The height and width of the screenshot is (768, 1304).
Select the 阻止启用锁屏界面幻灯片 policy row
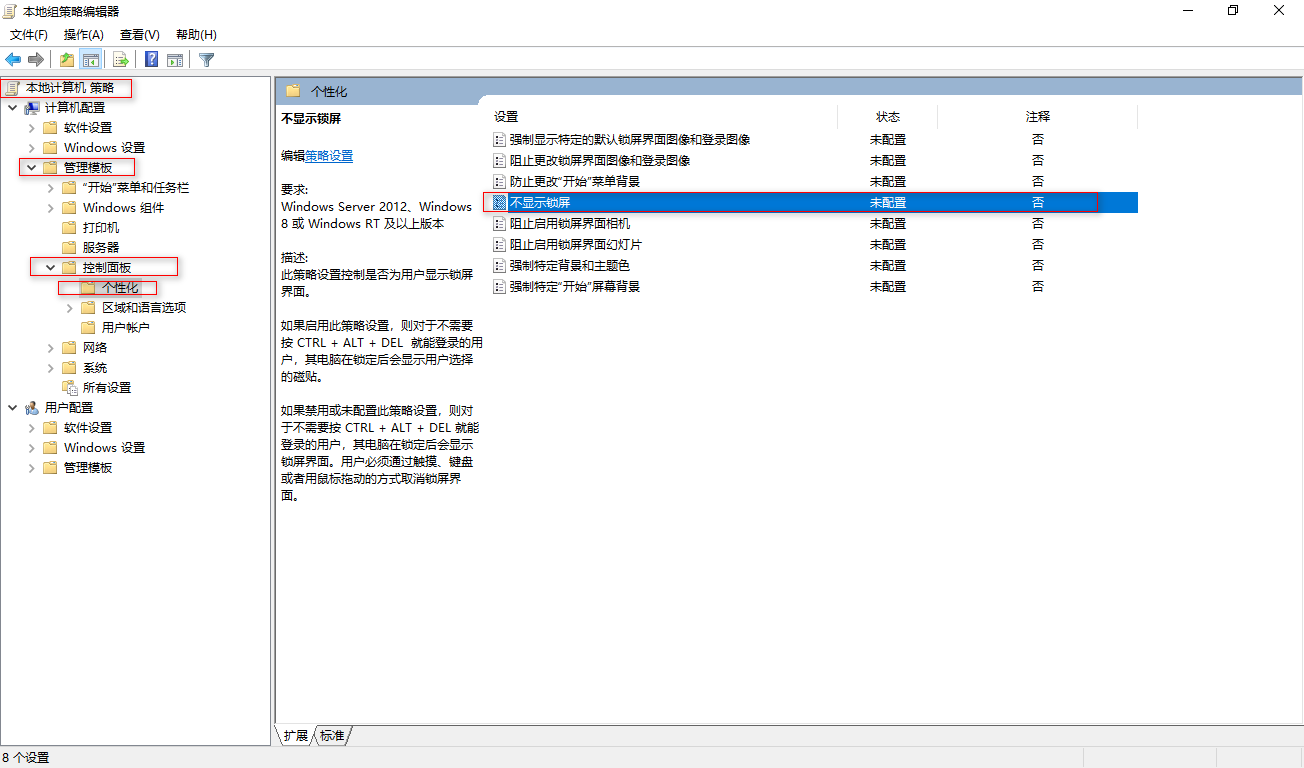[x=814, y=245]
